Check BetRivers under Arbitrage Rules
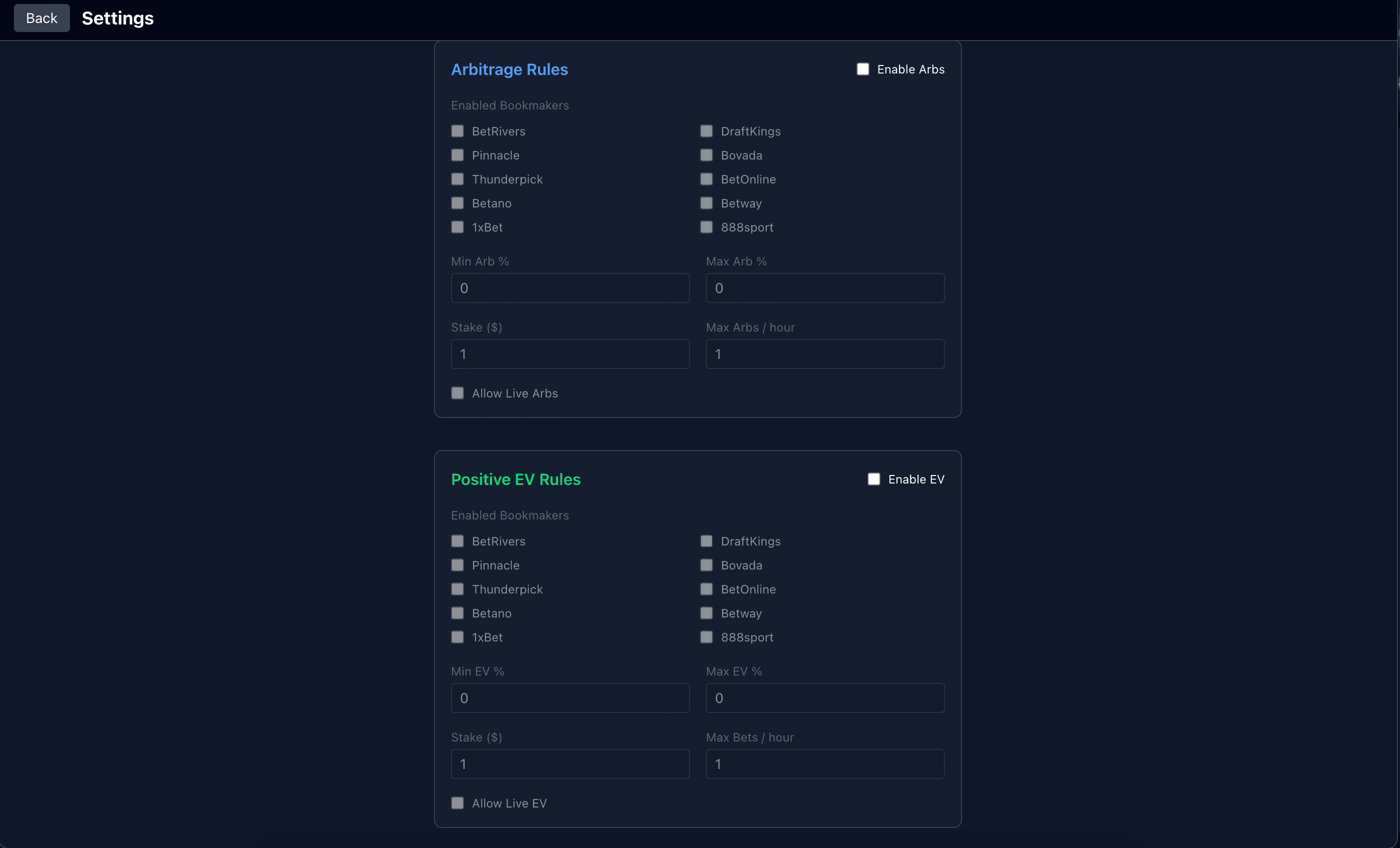This screenshot has width=1400, height=848. click(x=457, y=130)
